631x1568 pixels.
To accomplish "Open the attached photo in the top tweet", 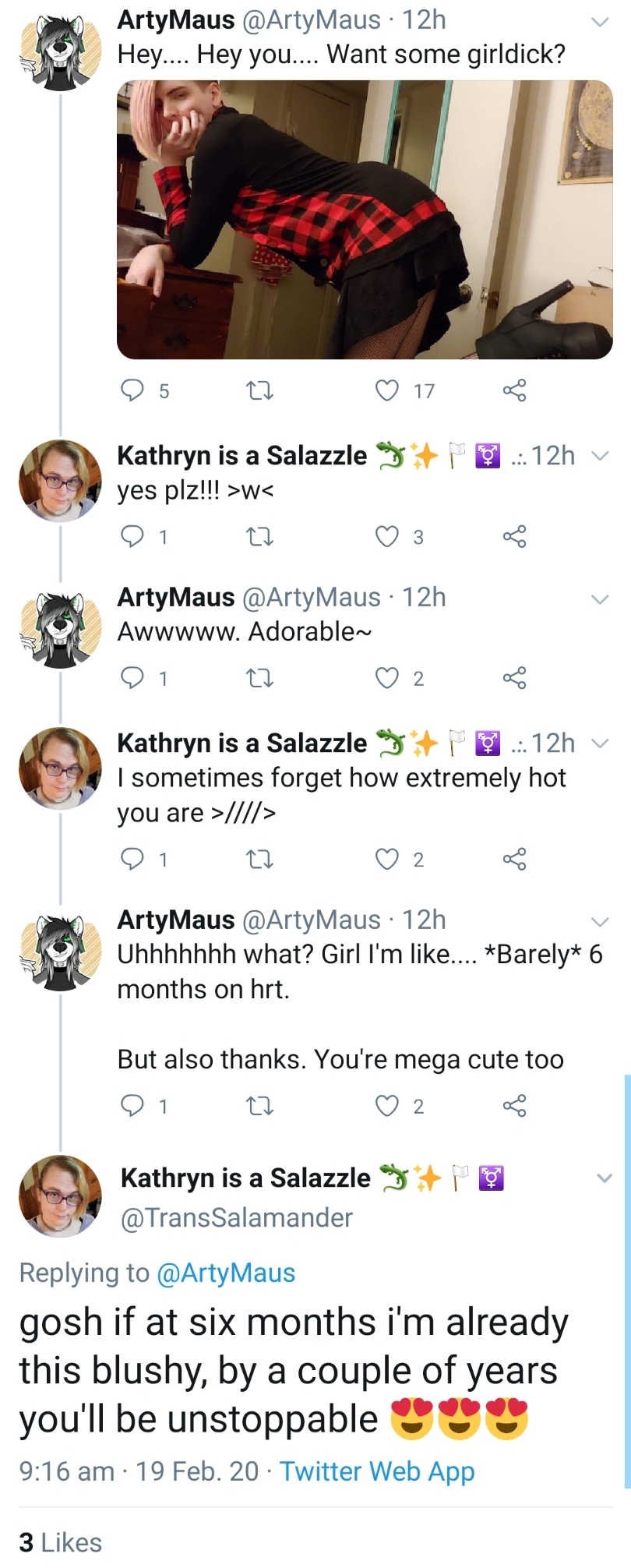I will click(365, 220).
